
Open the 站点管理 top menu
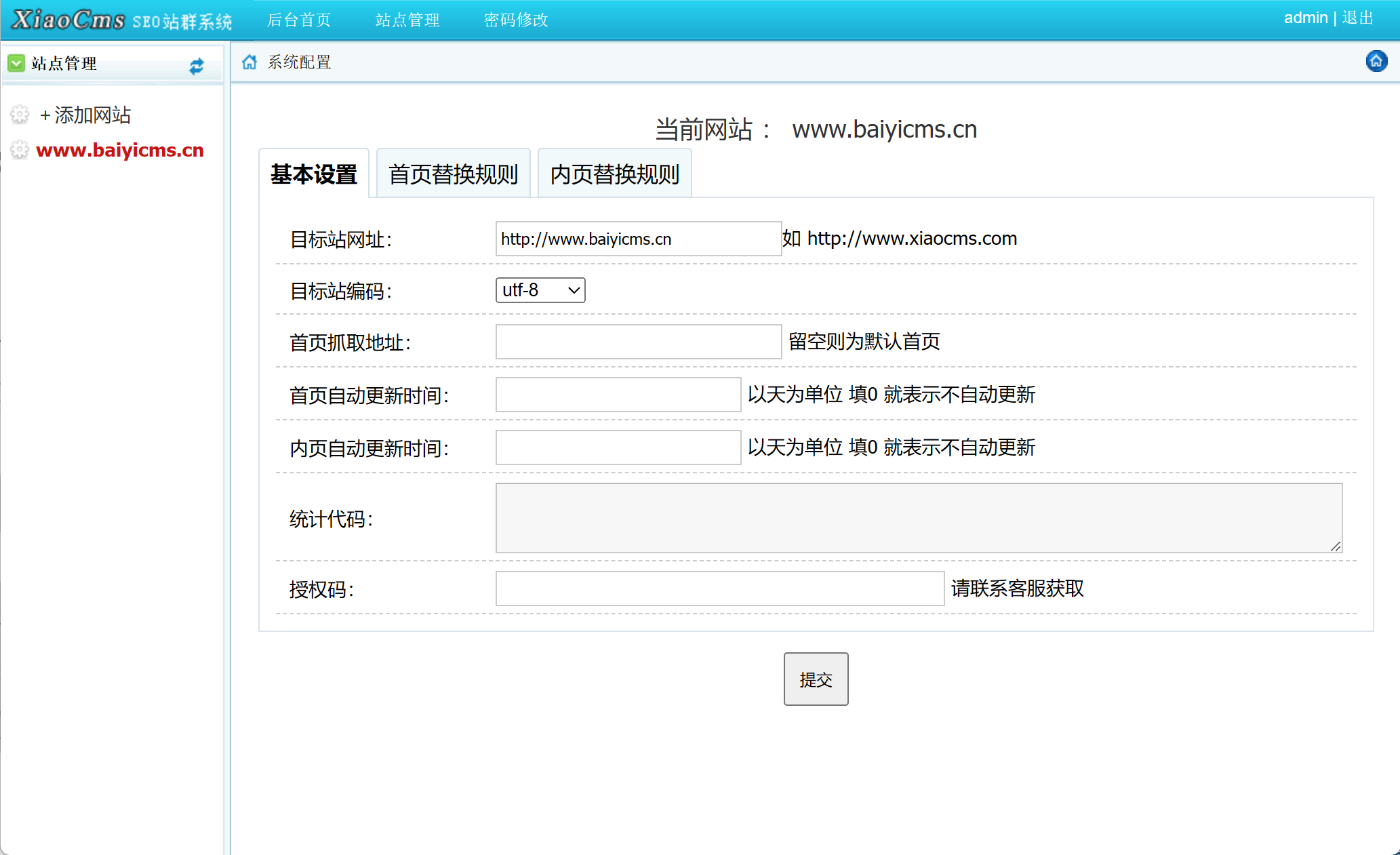click(x=407, y=20)
